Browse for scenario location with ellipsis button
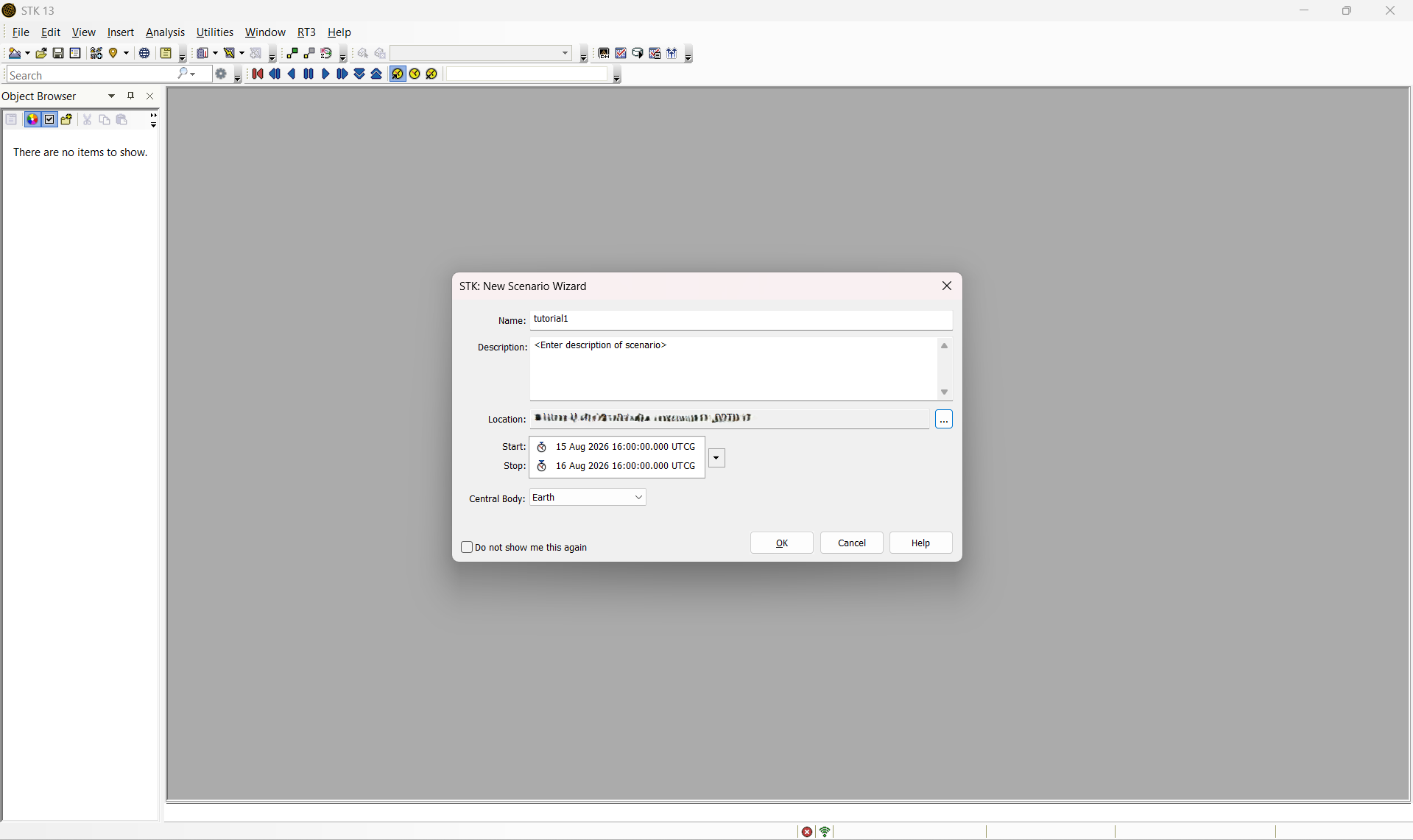Image resolution: width=1413 pixels, height=840 pixels. (x=944, y=420)
